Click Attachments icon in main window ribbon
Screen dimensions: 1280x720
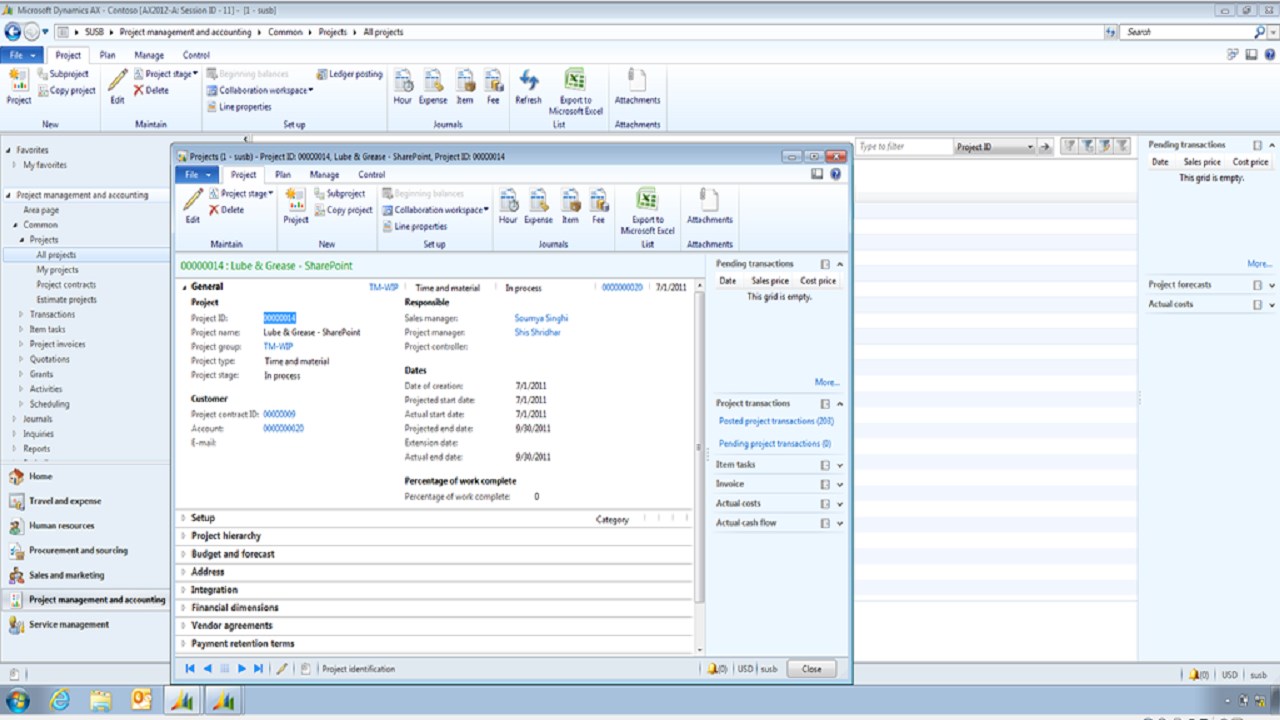[637, 86]
